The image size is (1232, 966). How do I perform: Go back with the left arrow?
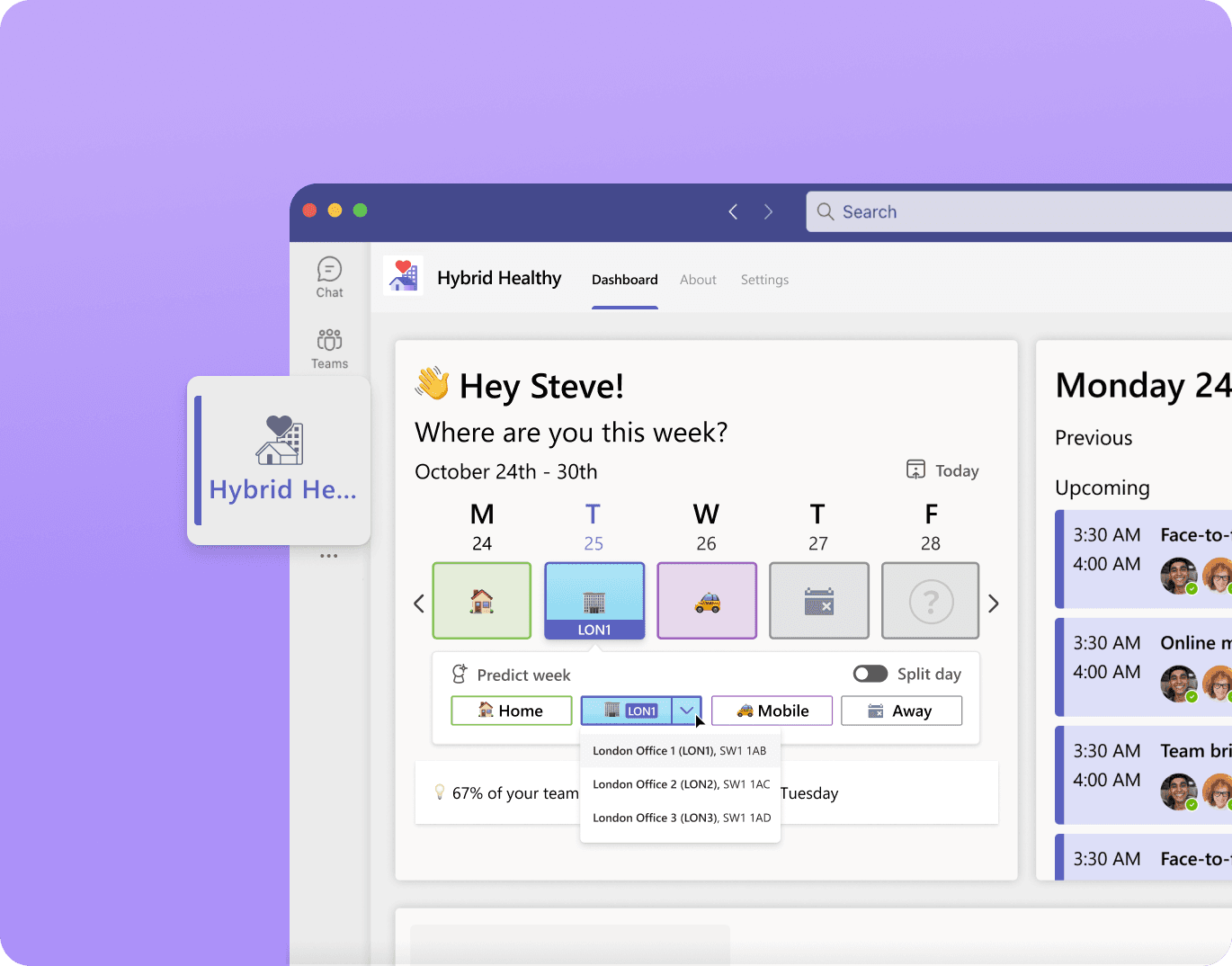coord(733,211)
